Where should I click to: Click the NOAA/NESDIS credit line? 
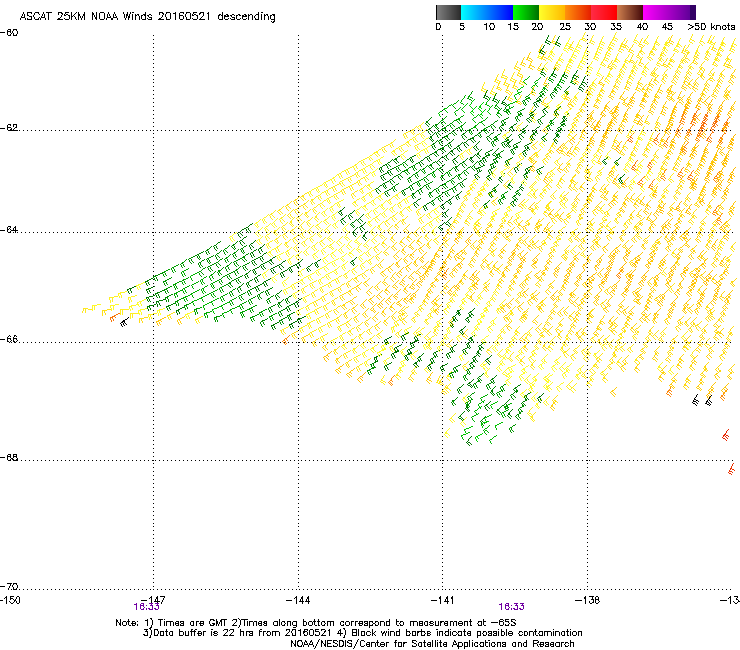pos(432,644)
